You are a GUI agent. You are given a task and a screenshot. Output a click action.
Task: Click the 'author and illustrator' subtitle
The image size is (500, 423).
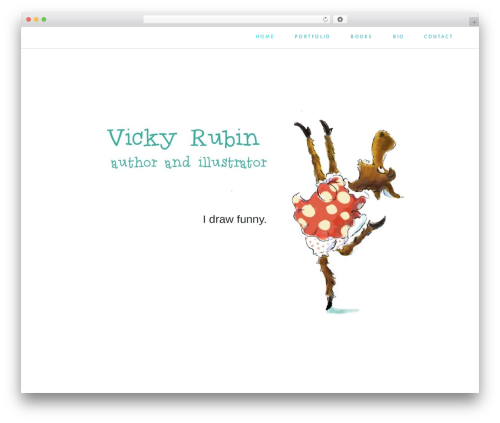coord(189,162)
